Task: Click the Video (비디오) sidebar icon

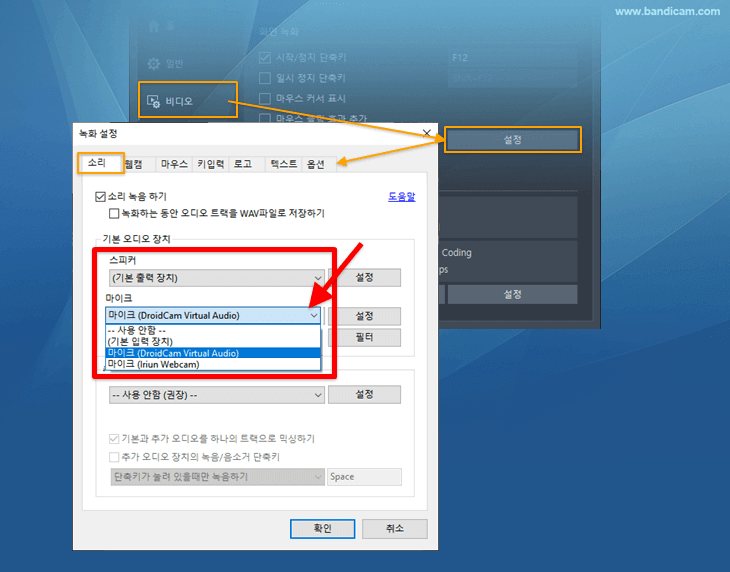Action: point(154,101)
